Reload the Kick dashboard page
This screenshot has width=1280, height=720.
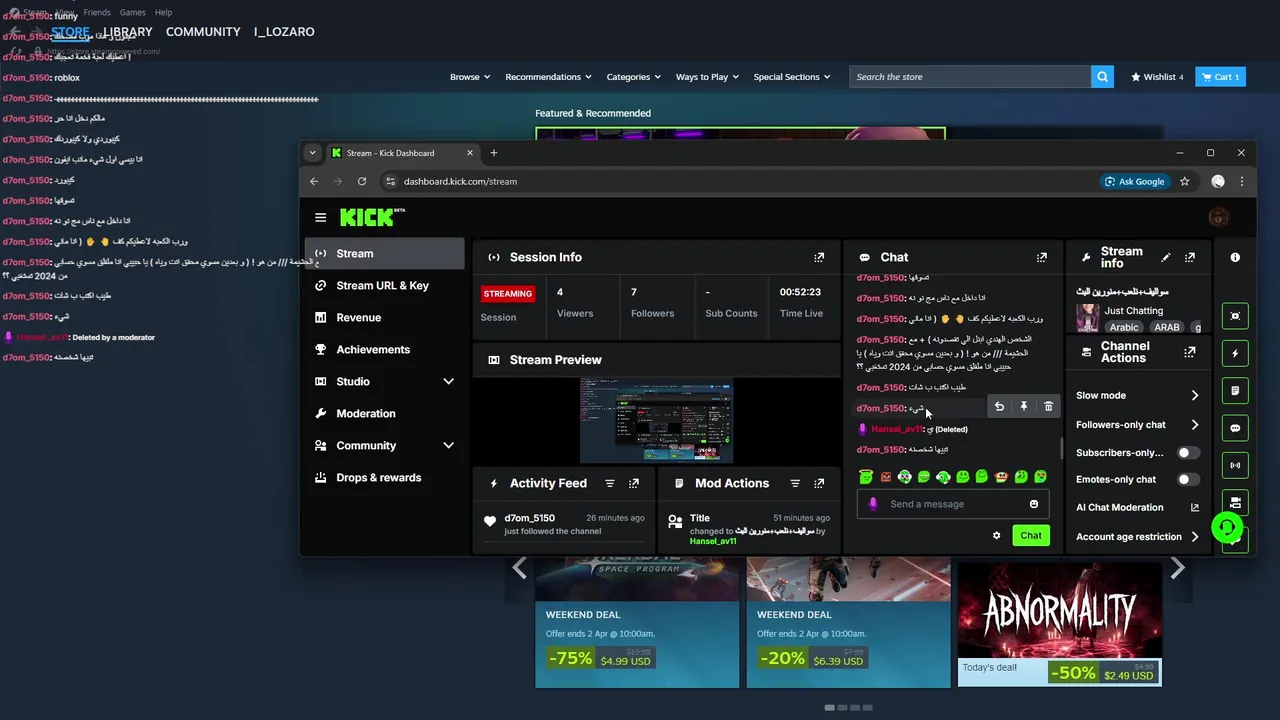tap(362, 181)
